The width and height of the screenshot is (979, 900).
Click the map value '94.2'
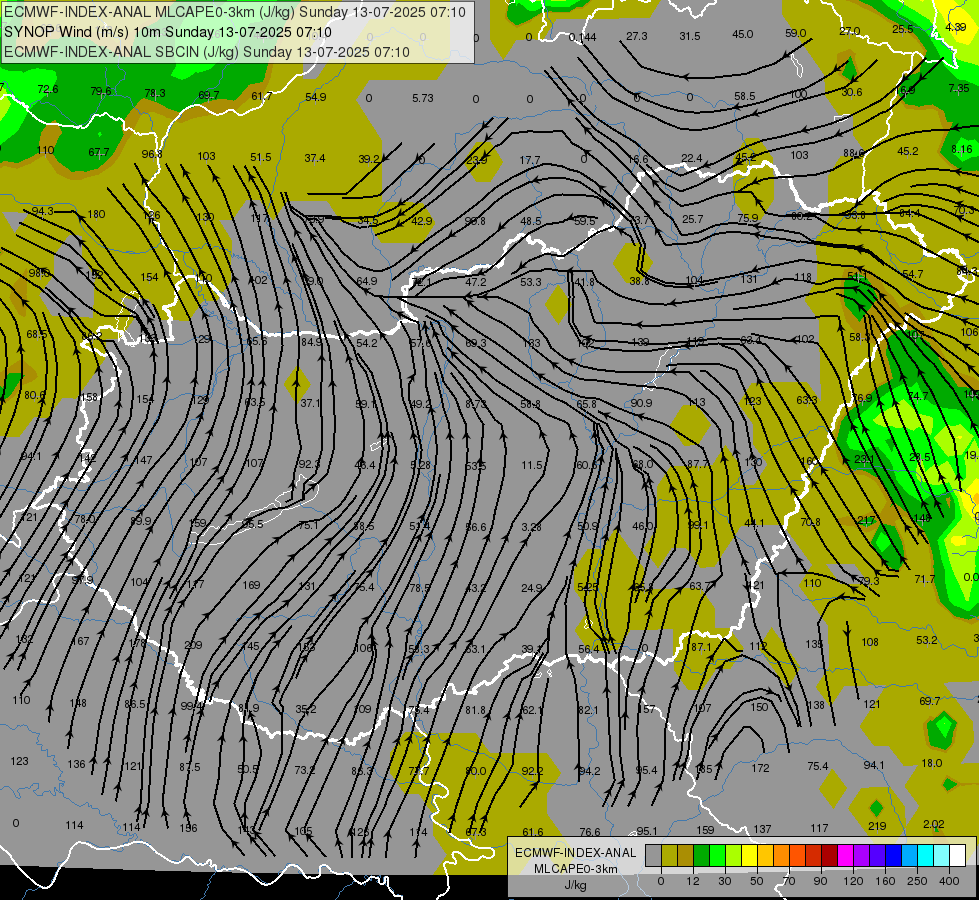(589, 771)
